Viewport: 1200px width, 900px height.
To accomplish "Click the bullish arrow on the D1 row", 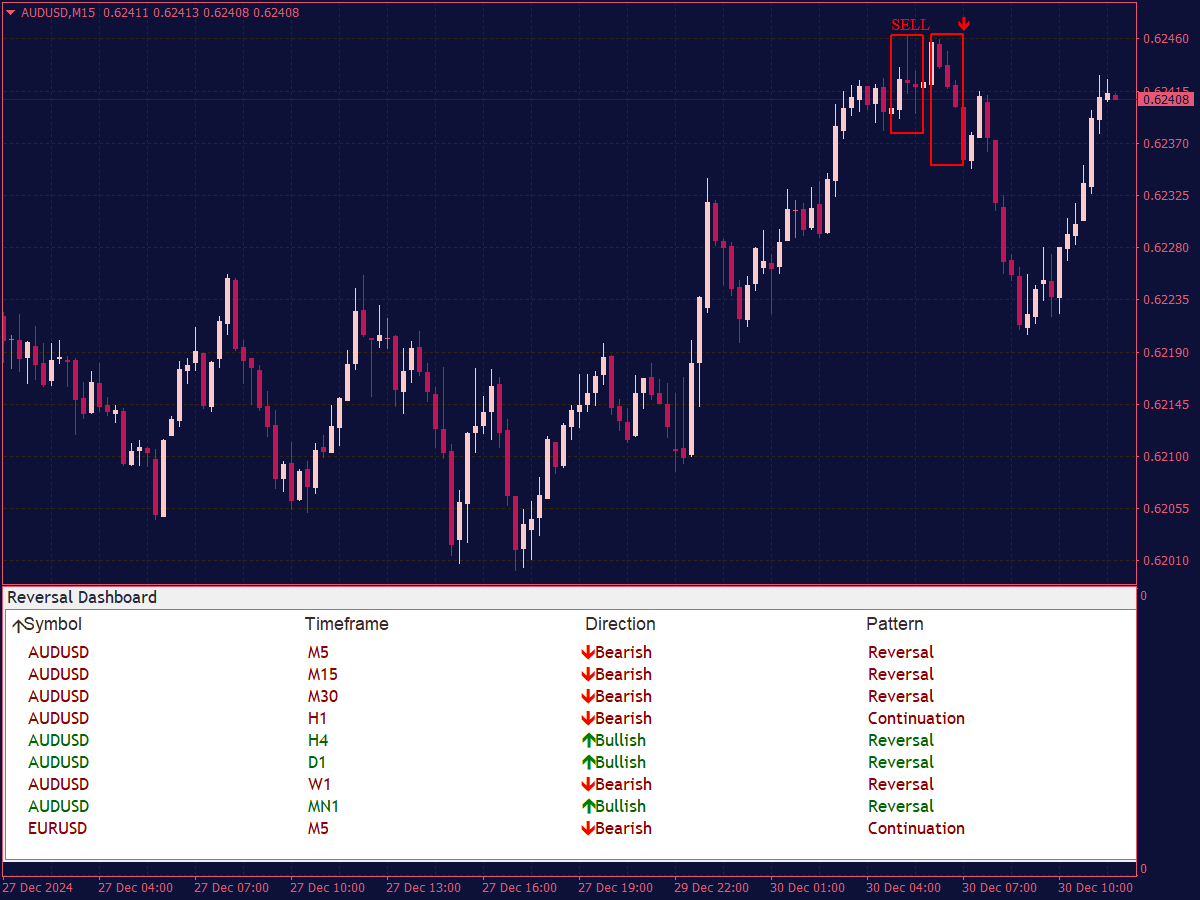I will click(x=588, y=762).
